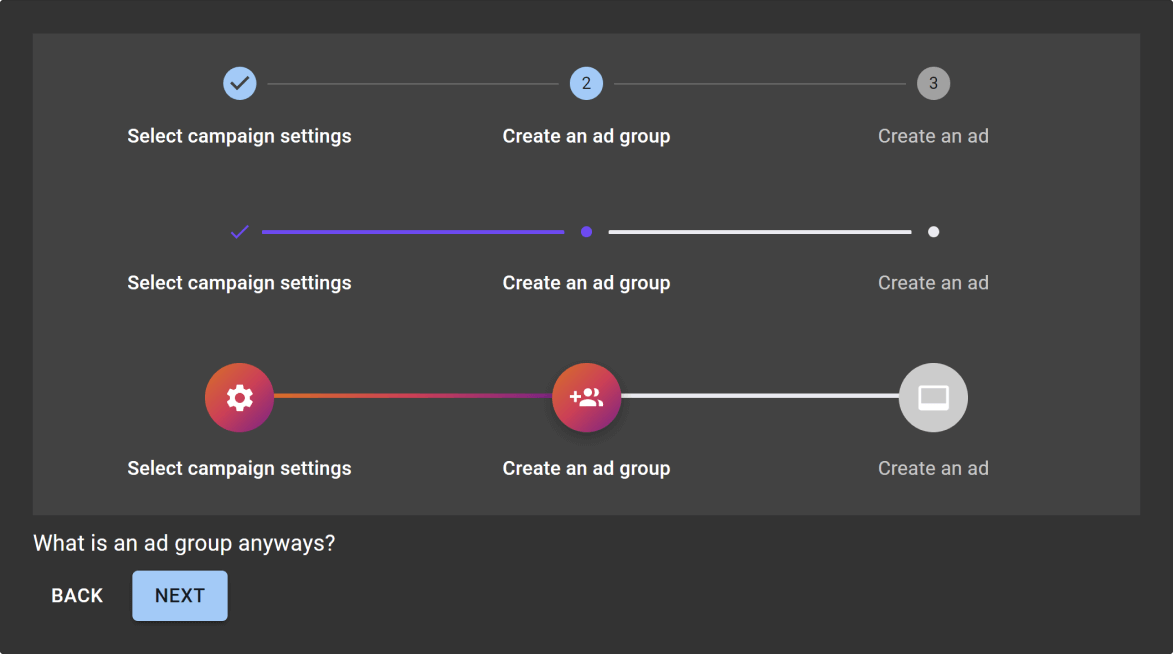The width and height of the screenshot is (1173, 654).
Task: Select the blue number 2 step circle
Action: 586,83
